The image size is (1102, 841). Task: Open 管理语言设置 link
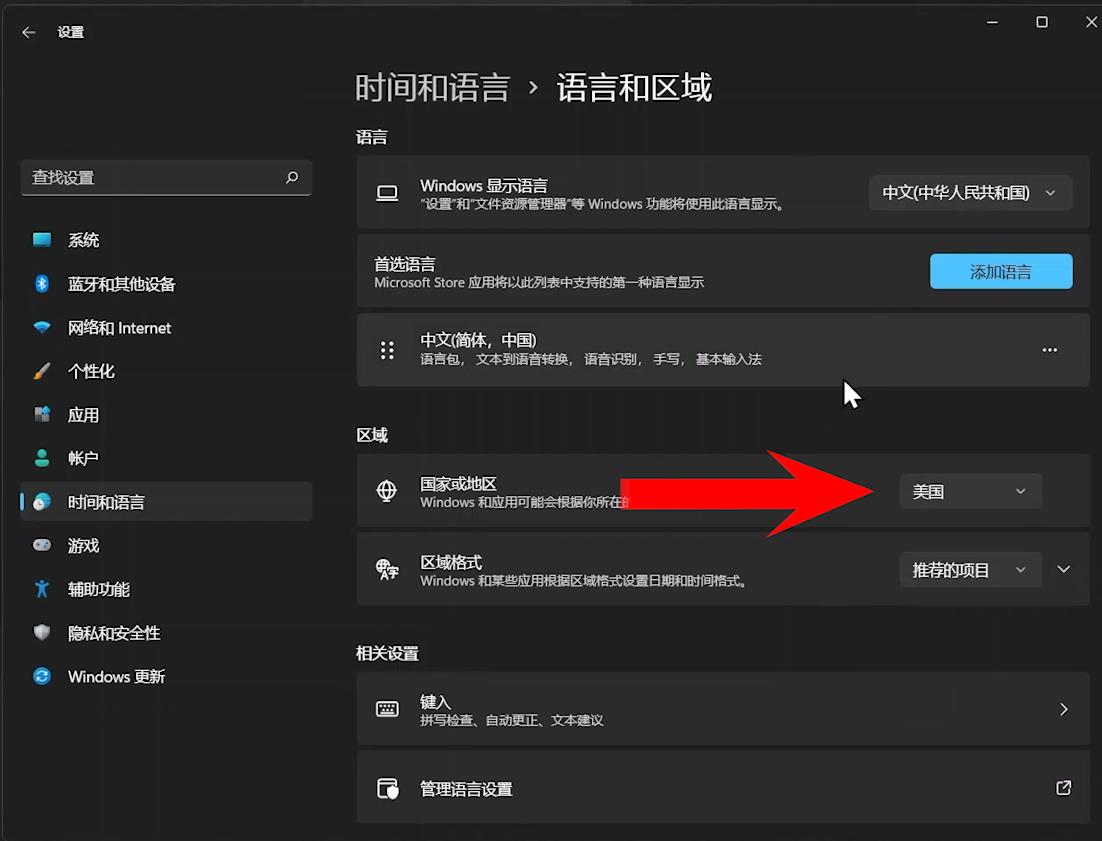click(x=720, y=788)
